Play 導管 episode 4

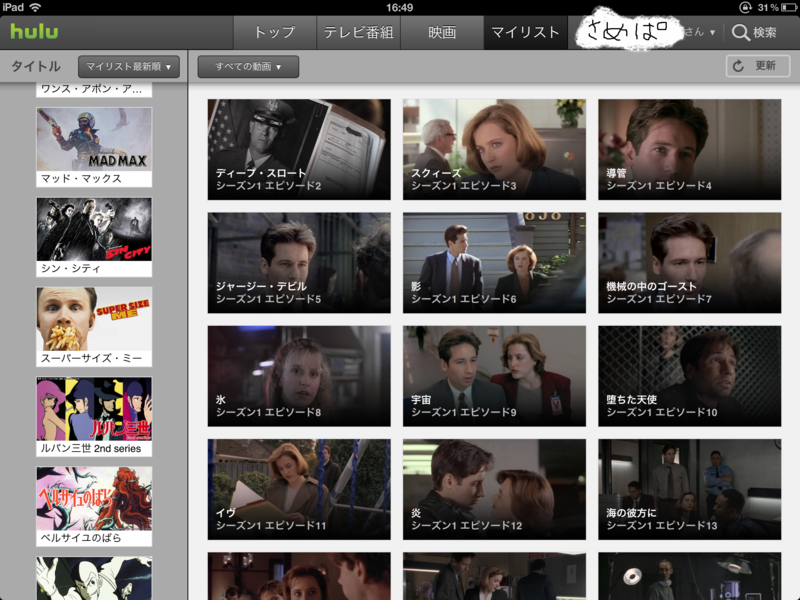coord(690,149)
